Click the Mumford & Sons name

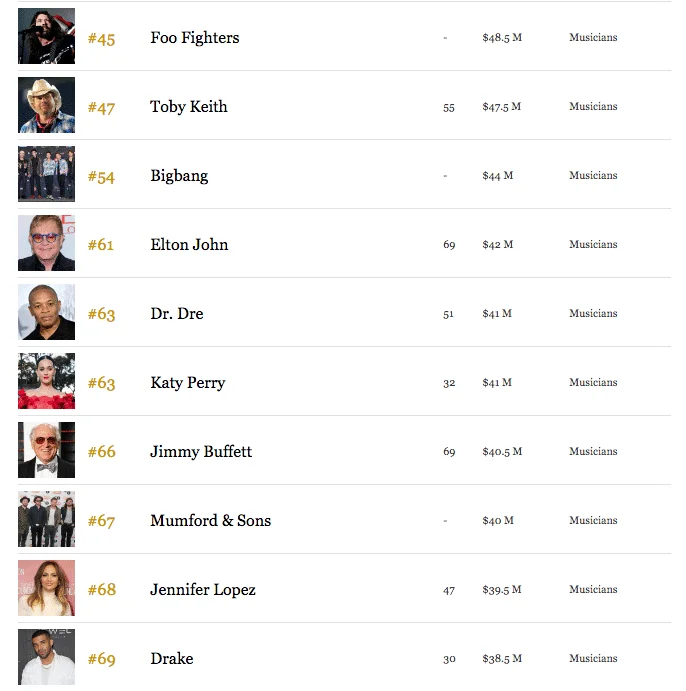tap(210, 521)
